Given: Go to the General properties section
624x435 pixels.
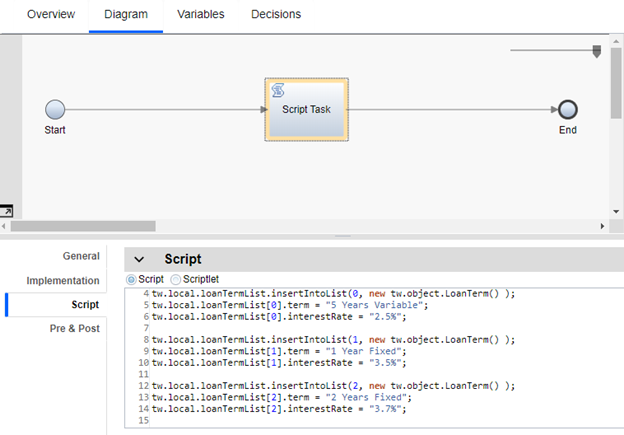Looking at the screenshot, I should click(x=81, y=256).
